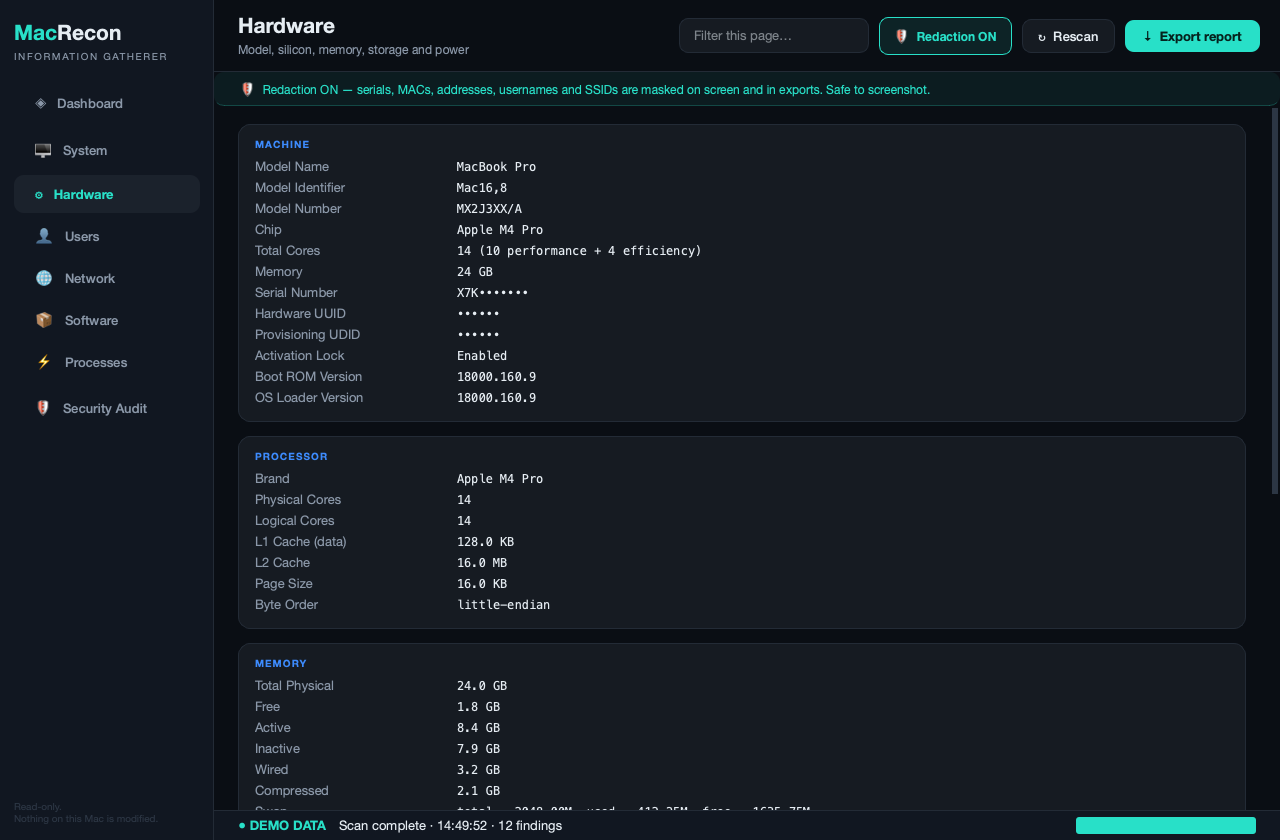
Task: Go to the System page
Action: point(107,150)
